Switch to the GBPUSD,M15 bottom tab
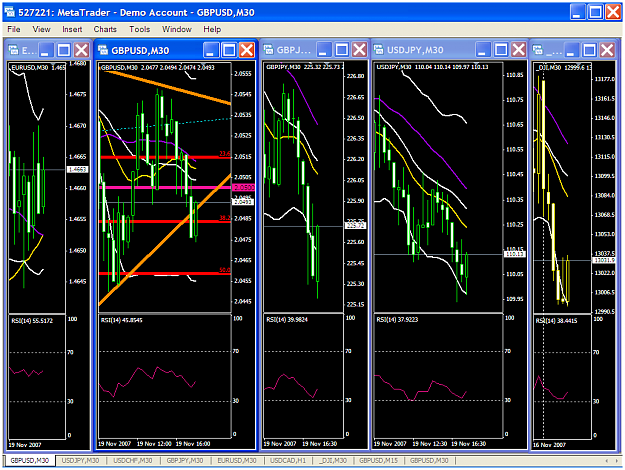Screen dimensions: 625x470 pyautogui.click(x=378, y=460)
